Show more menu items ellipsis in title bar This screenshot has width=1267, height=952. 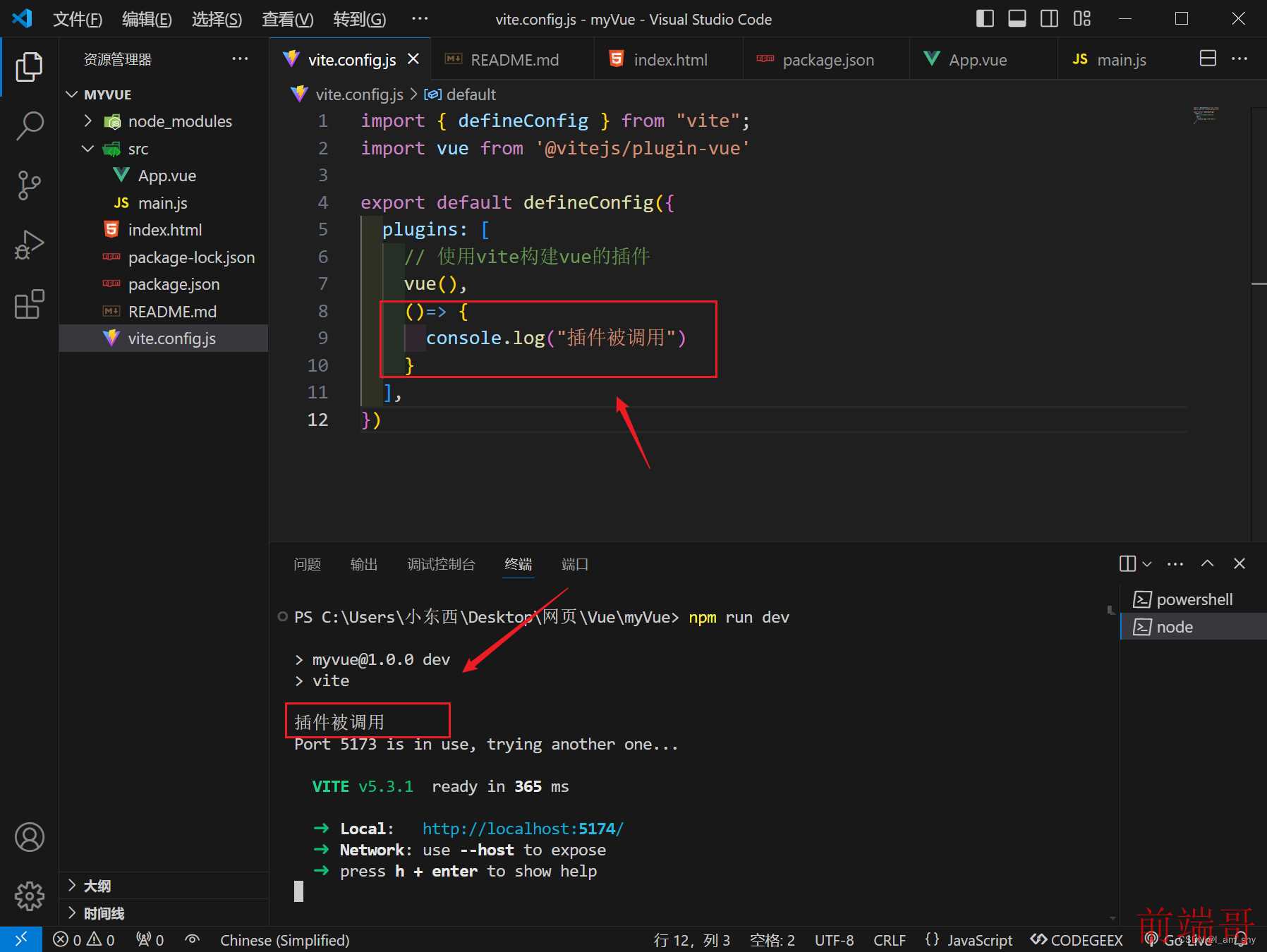coord(420,19)
